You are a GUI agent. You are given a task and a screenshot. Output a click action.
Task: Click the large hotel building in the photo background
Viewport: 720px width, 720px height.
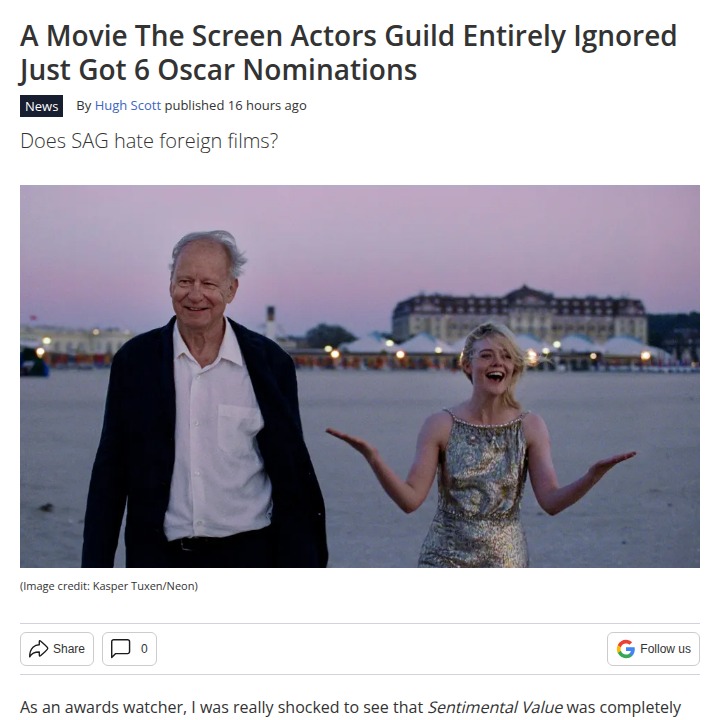(520, 315)
